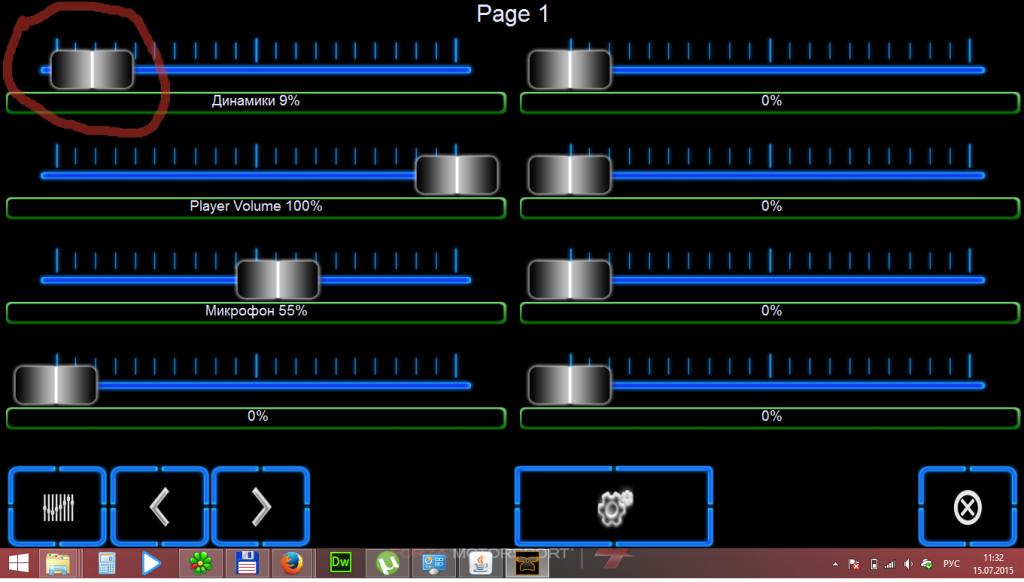Screen dimensions: 1024x582
Task: Click the top right 0% slider handle
Action: click(x=570, y=69)
